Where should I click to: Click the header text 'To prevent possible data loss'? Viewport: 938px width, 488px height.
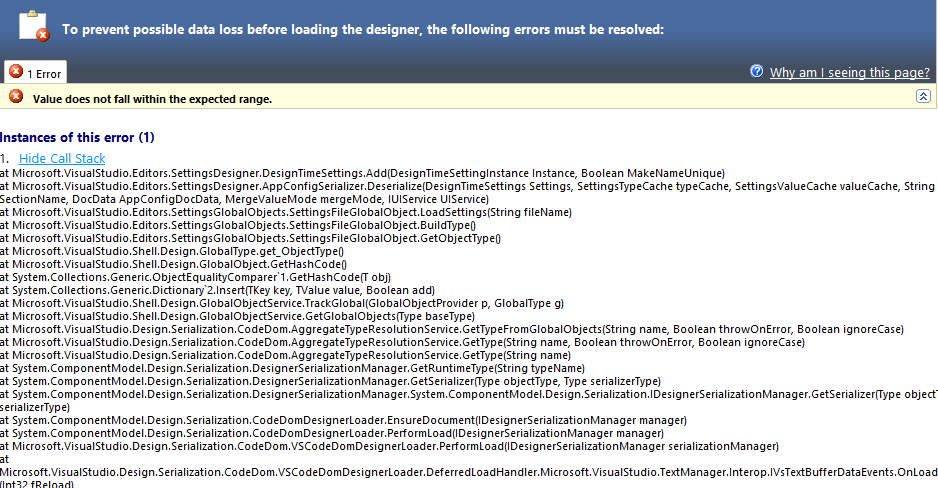coord(363,29)
